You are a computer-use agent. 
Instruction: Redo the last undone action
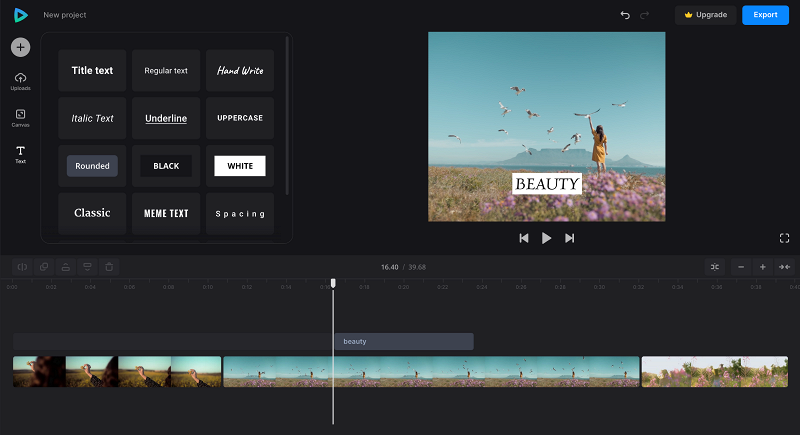pos(644,15)
